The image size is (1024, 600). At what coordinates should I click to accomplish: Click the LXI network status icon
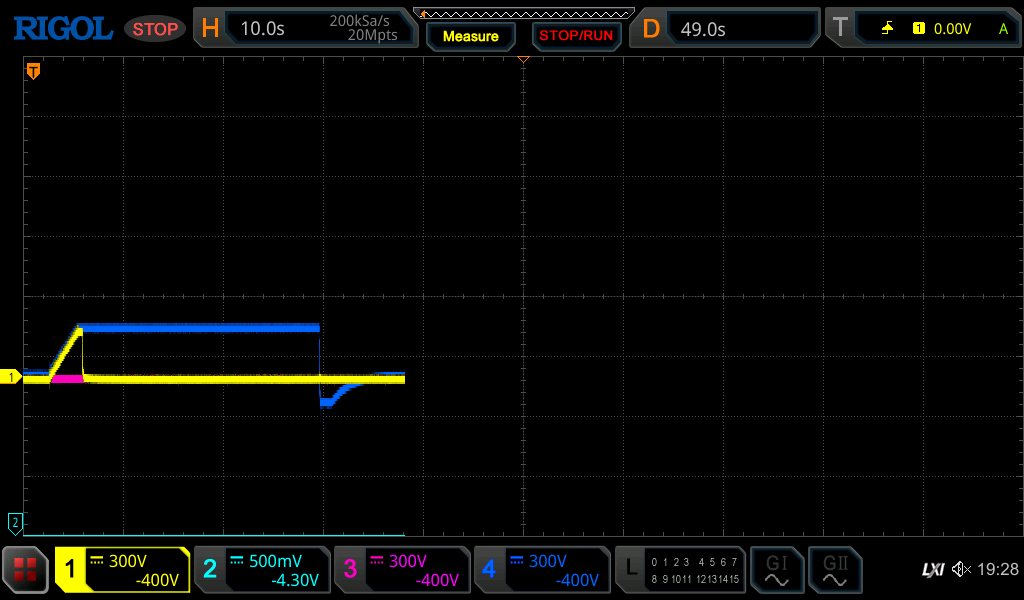pos(932,570)
